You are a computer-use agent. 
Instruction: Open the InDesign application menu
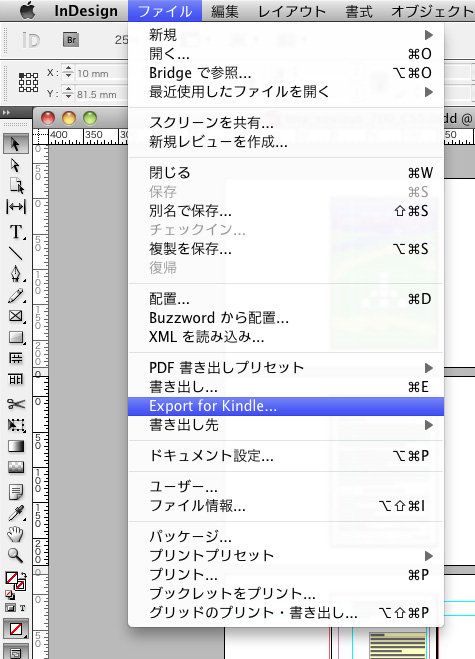coord(86,11)
